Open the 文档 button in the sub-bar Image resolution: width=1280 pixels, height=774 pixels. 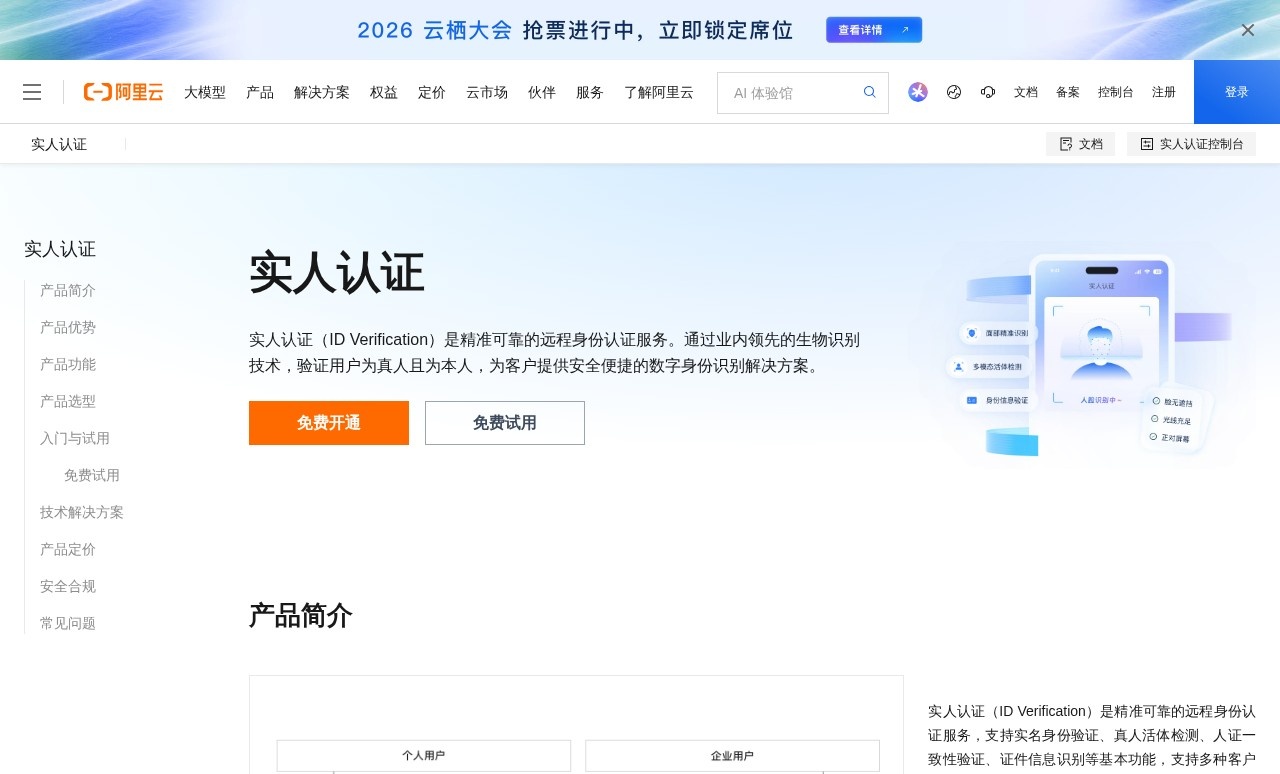[x=1080, y=144]
